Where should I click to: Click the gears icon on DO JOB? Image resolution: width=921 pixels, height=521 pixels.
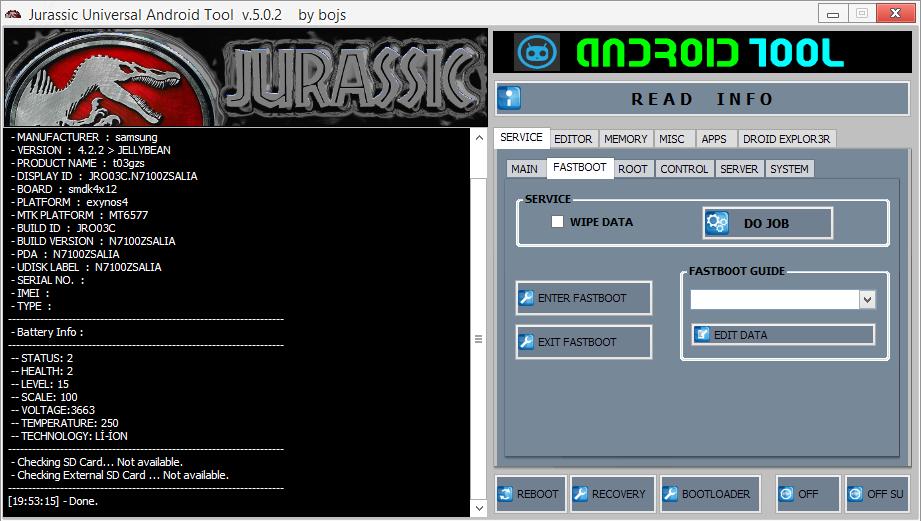point(717,224)
